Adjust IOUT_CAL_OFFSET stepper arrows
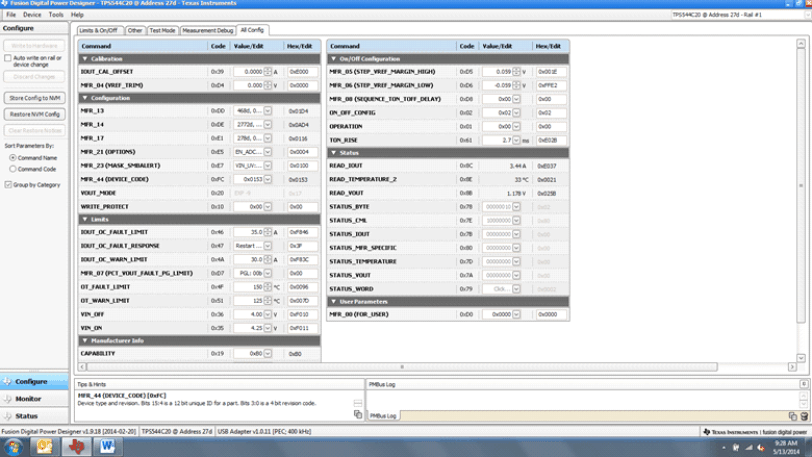This screenshot has height=457, width=812. (268, 72)
